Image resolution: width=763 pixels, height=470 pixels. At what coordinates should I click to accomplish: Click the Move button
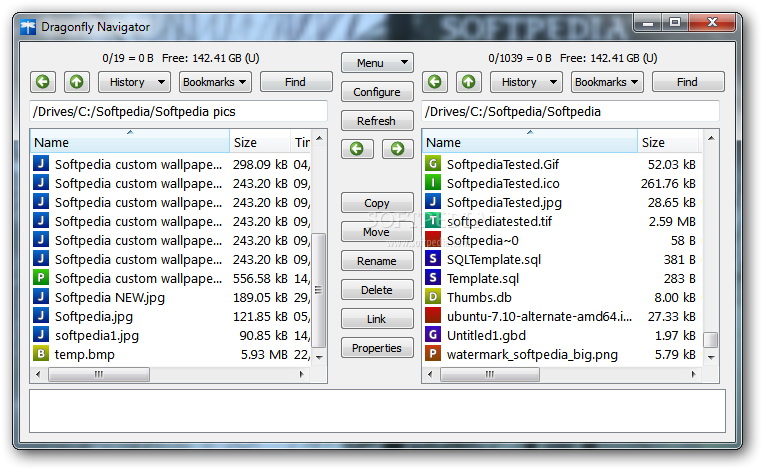(377, 232)
